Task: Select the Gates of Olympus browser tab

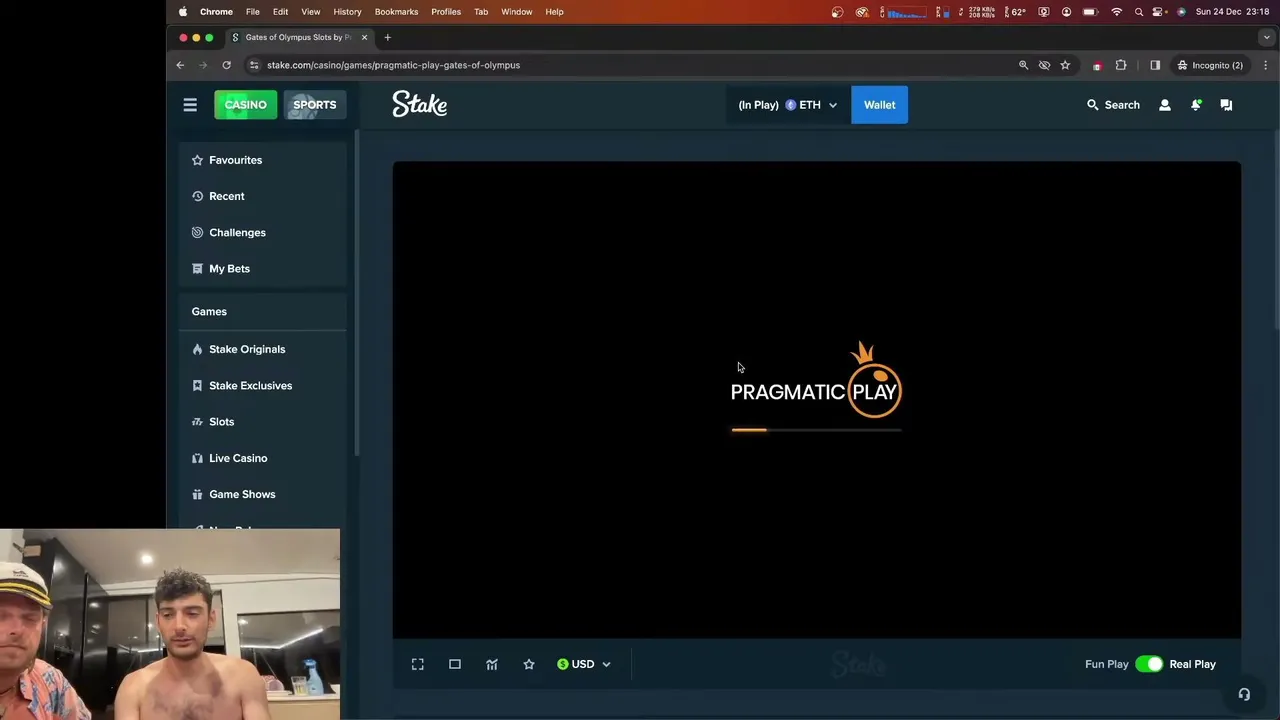Action: (299, 37)
